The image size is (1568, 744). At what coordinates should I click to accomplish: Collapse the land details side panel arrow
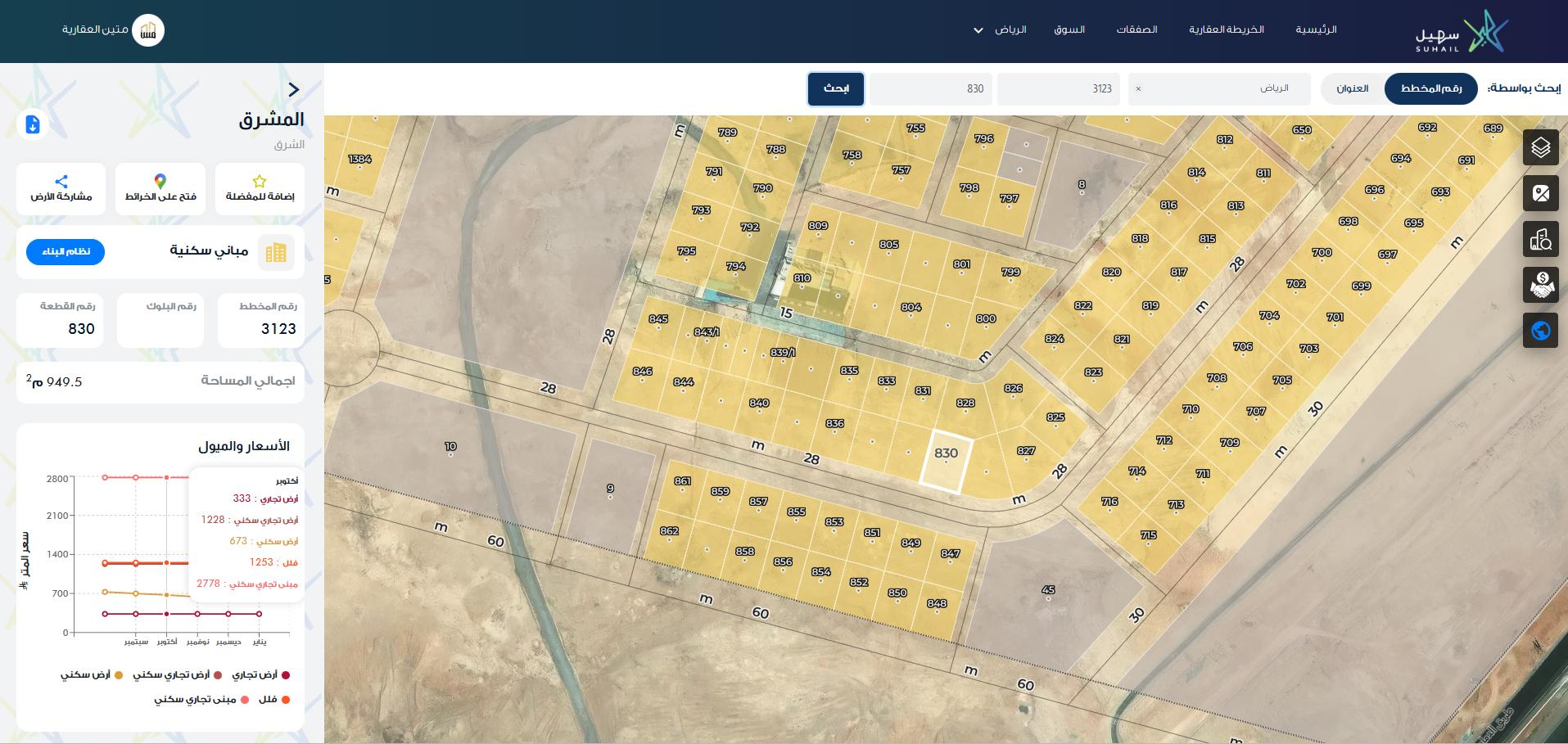pyautogui.click(x=294, y=89)
